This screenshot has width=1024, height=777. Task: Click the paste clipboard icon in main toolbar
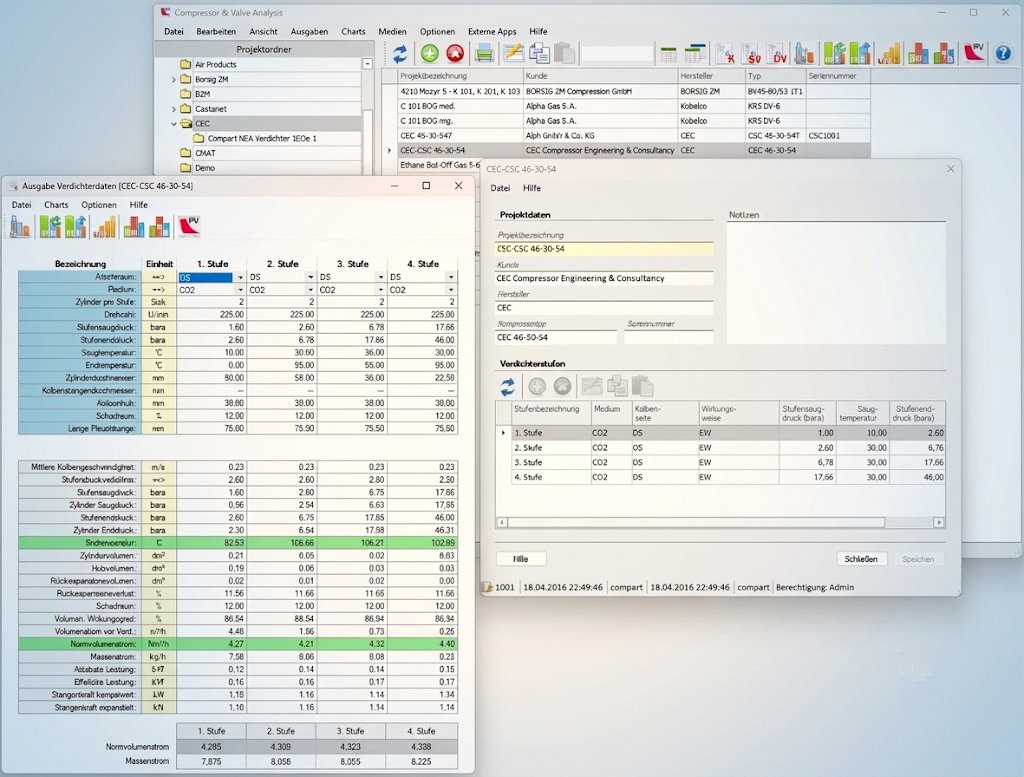click(x=564, y=54)
